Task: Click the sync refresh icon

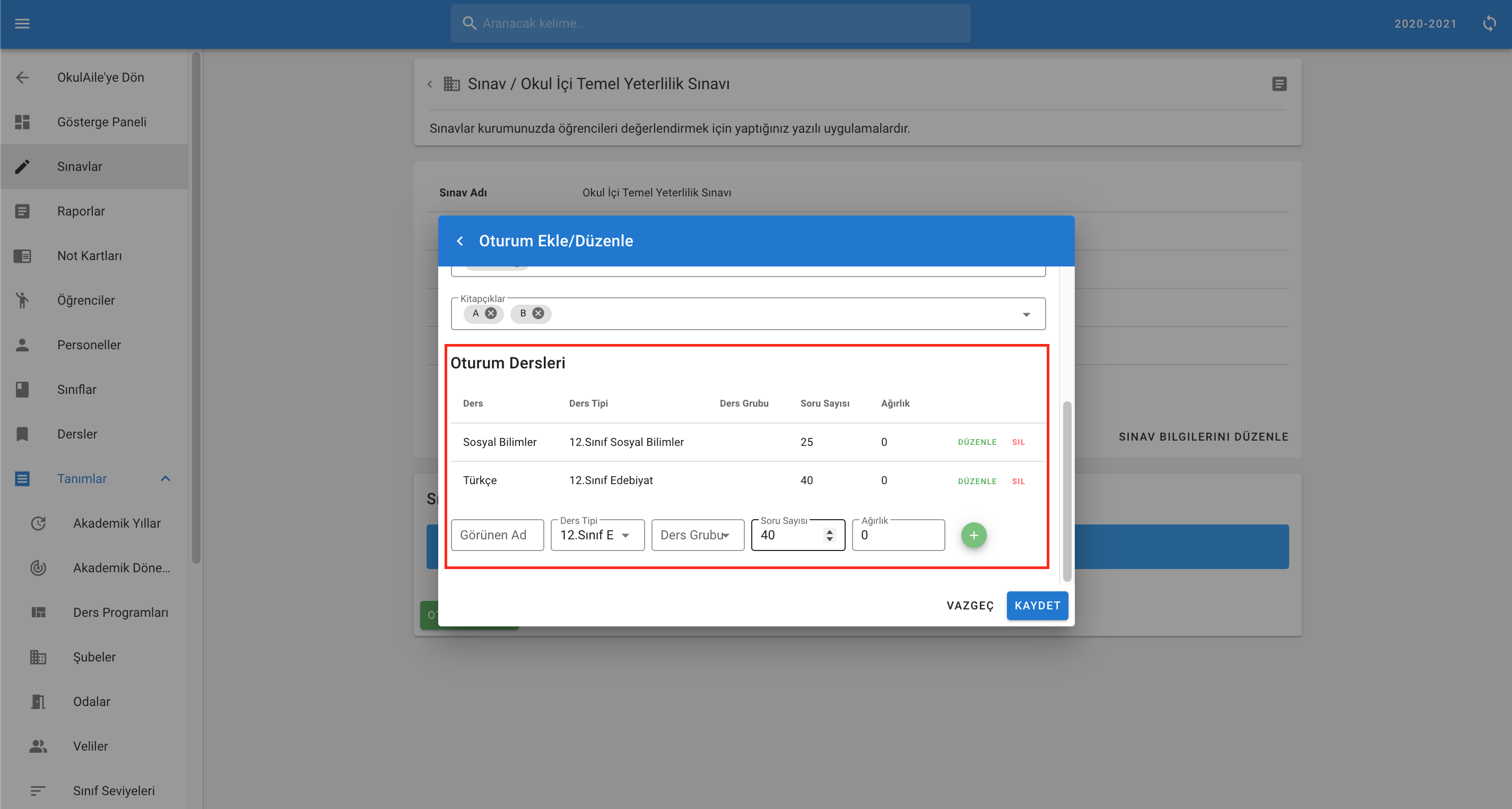Action: [1489, 23]
